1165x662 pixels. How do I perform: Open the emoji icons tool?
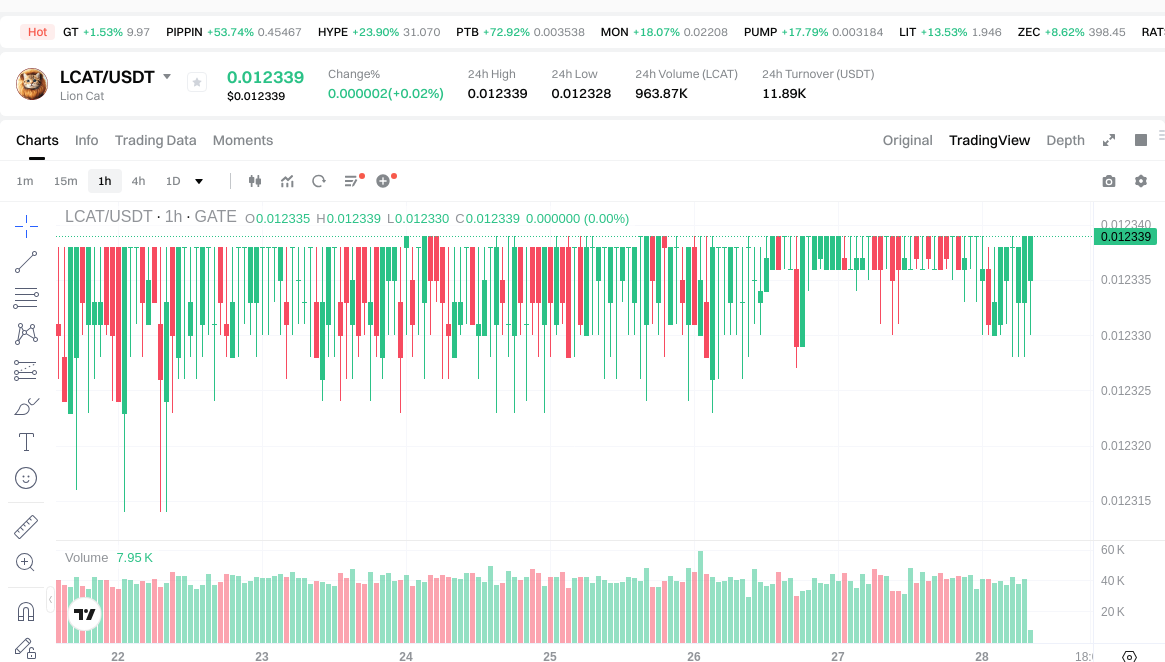(26, 478)
